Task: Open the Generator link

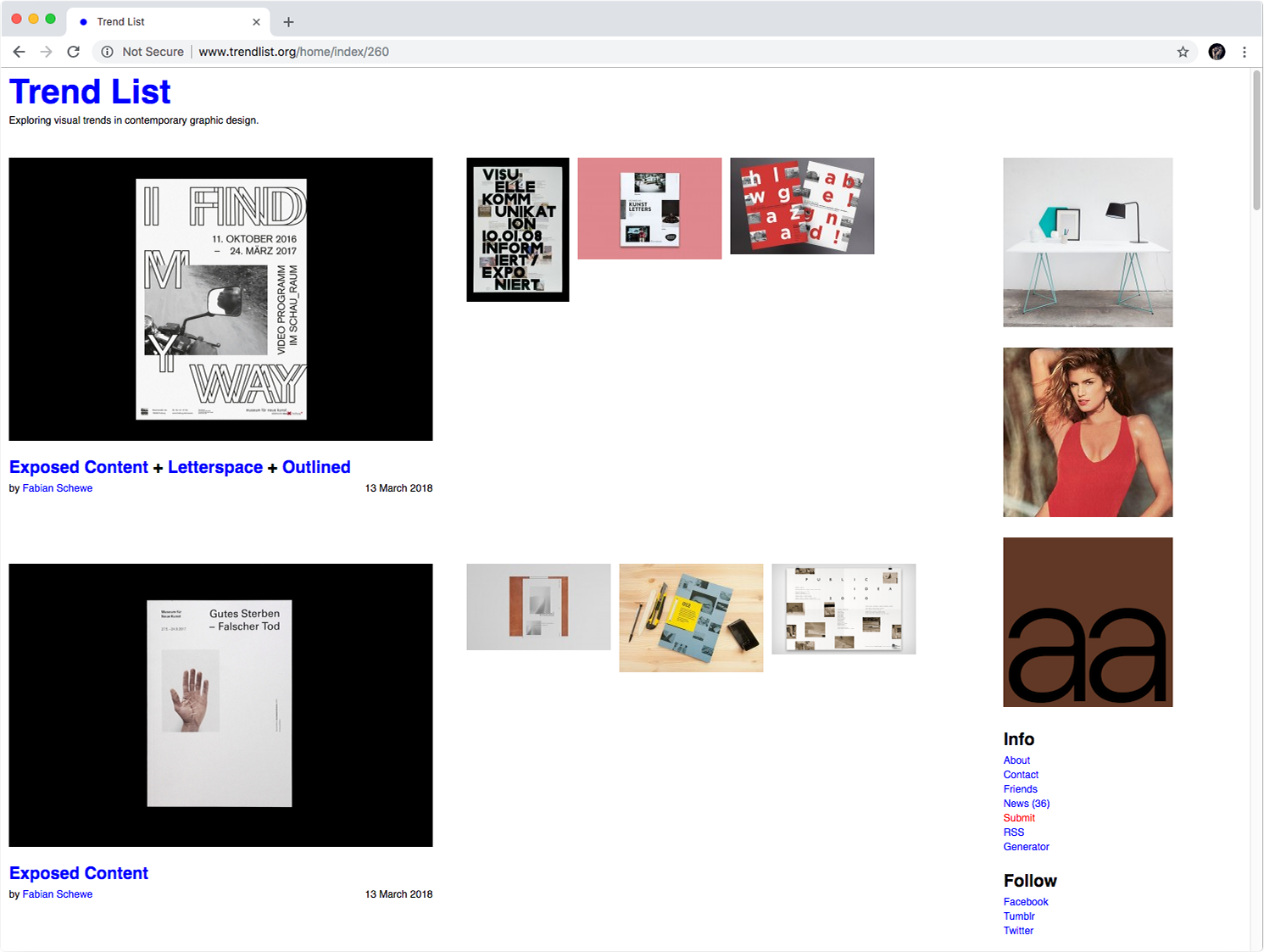Action: (x=1026, y=847)
